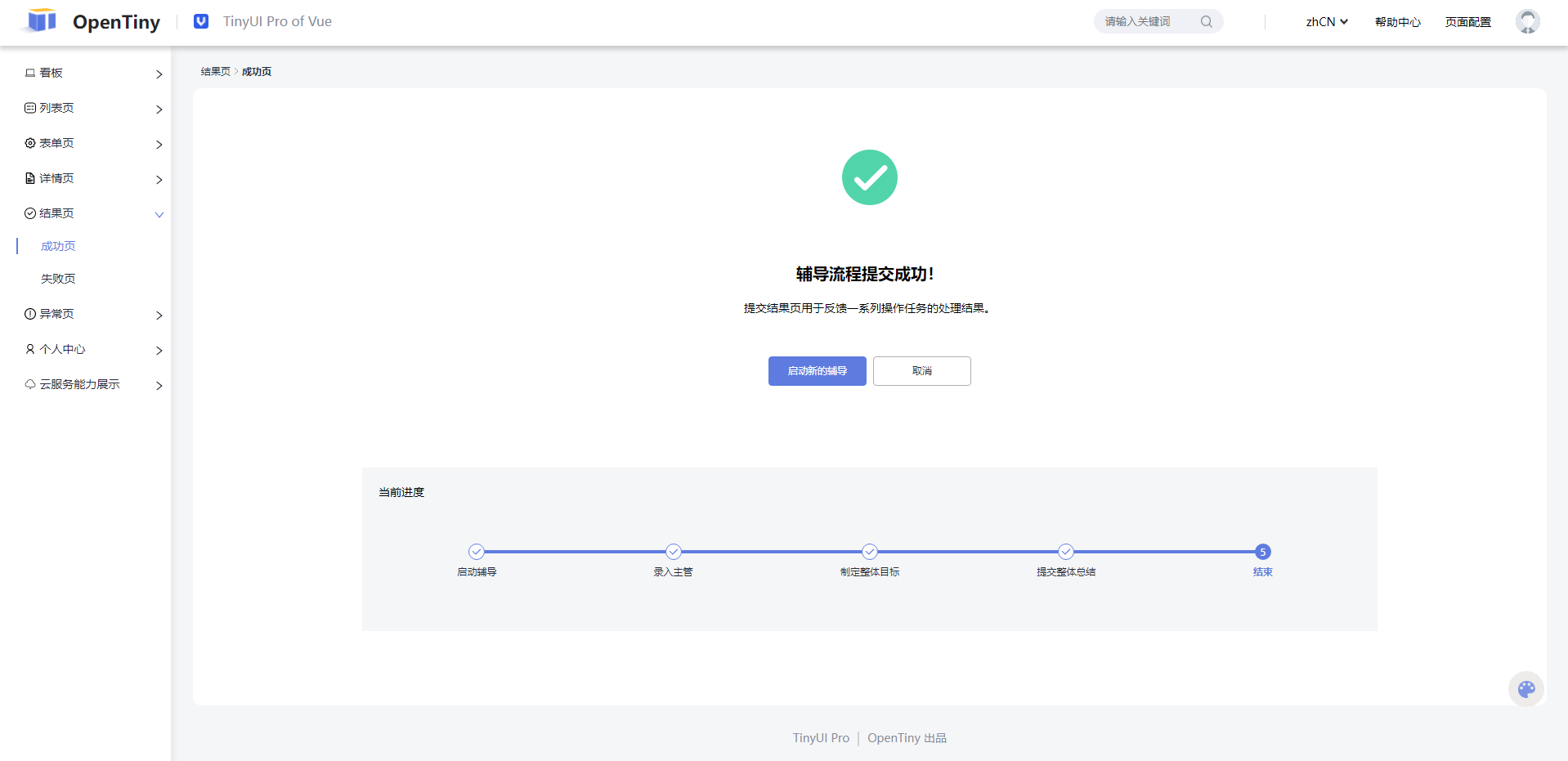Screen dimensions: 1568x761
Task: Click the 看板 monitor icon
Action: (x=30, y=73)
